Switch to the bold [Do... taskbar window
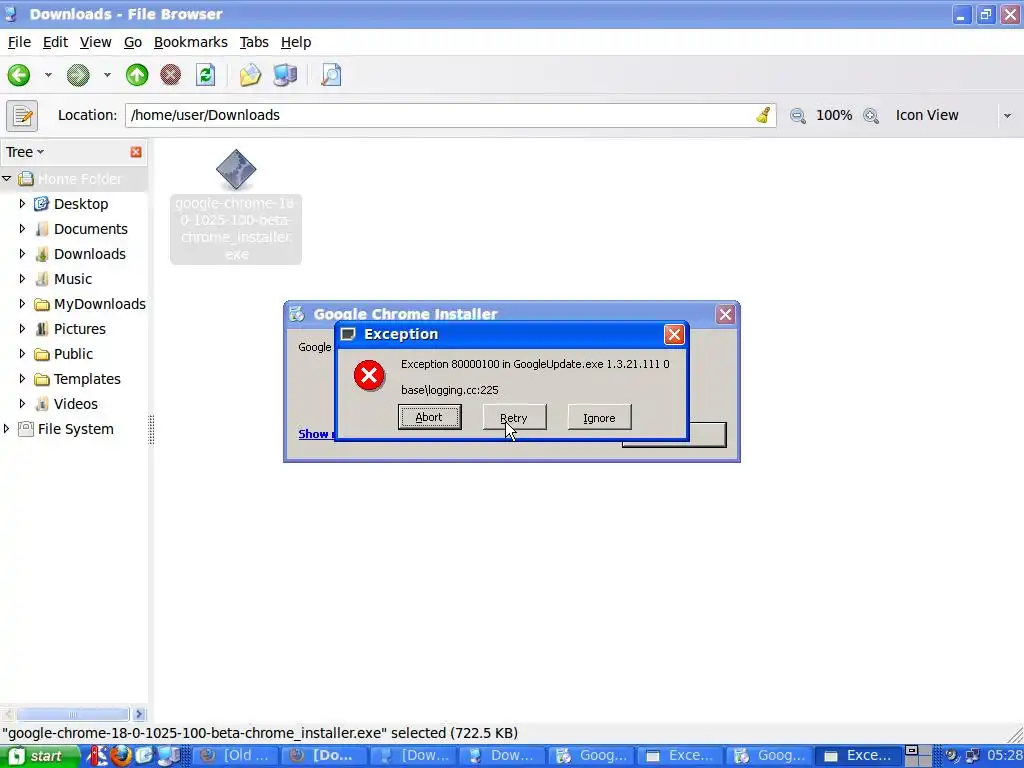1024x768 pixels. tap(325, 756)
